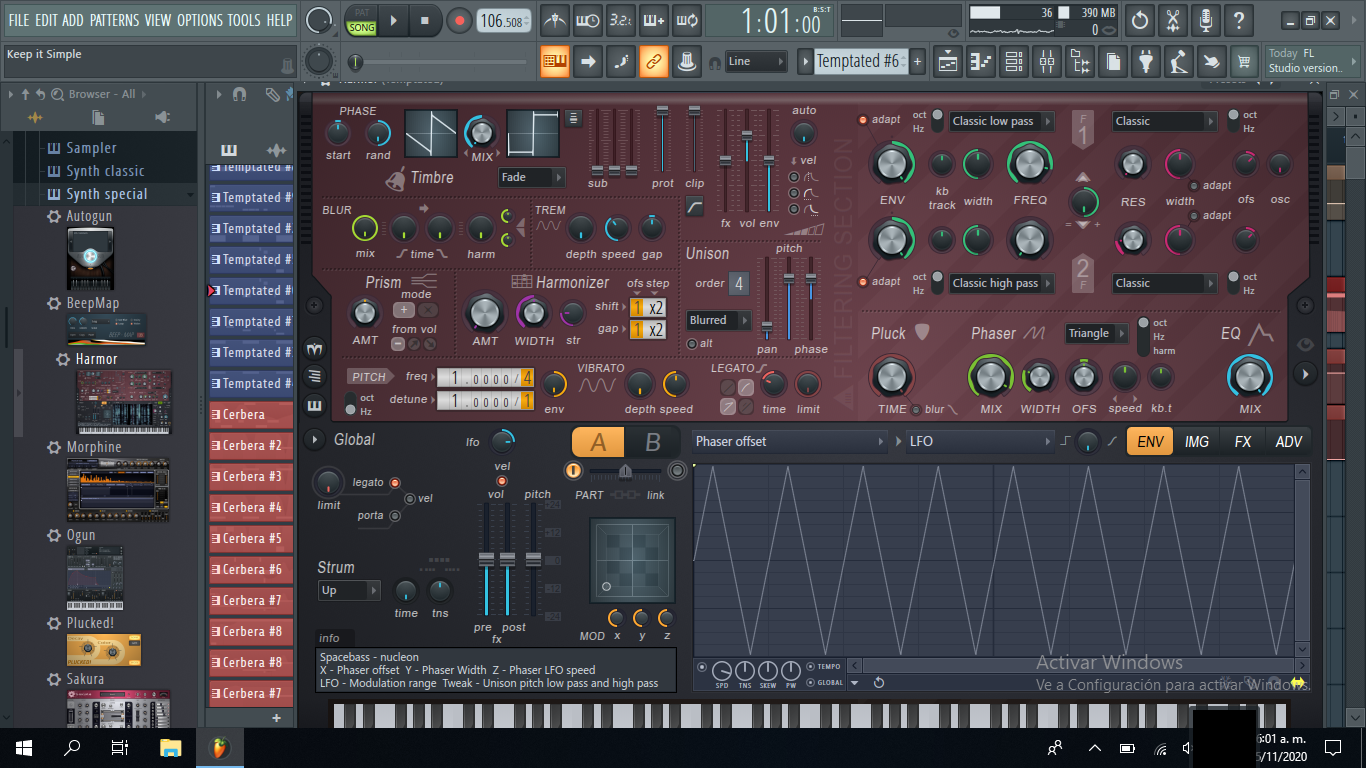Viewport: 1366px width, 768px height.
Task: Click the Autogun plugin thumbnail
Action: pyautogui.click(x=90, y=258)
